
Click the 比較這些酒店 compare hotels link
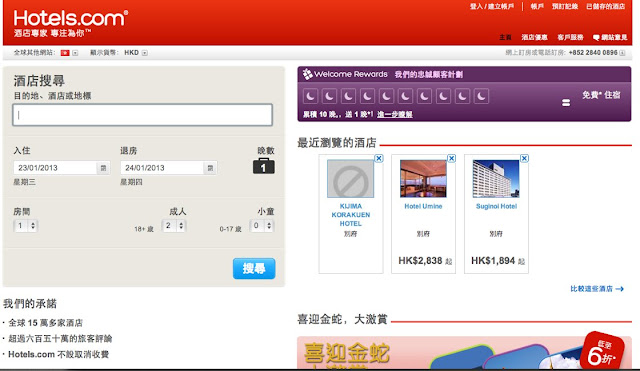click(x=597, y=289)
